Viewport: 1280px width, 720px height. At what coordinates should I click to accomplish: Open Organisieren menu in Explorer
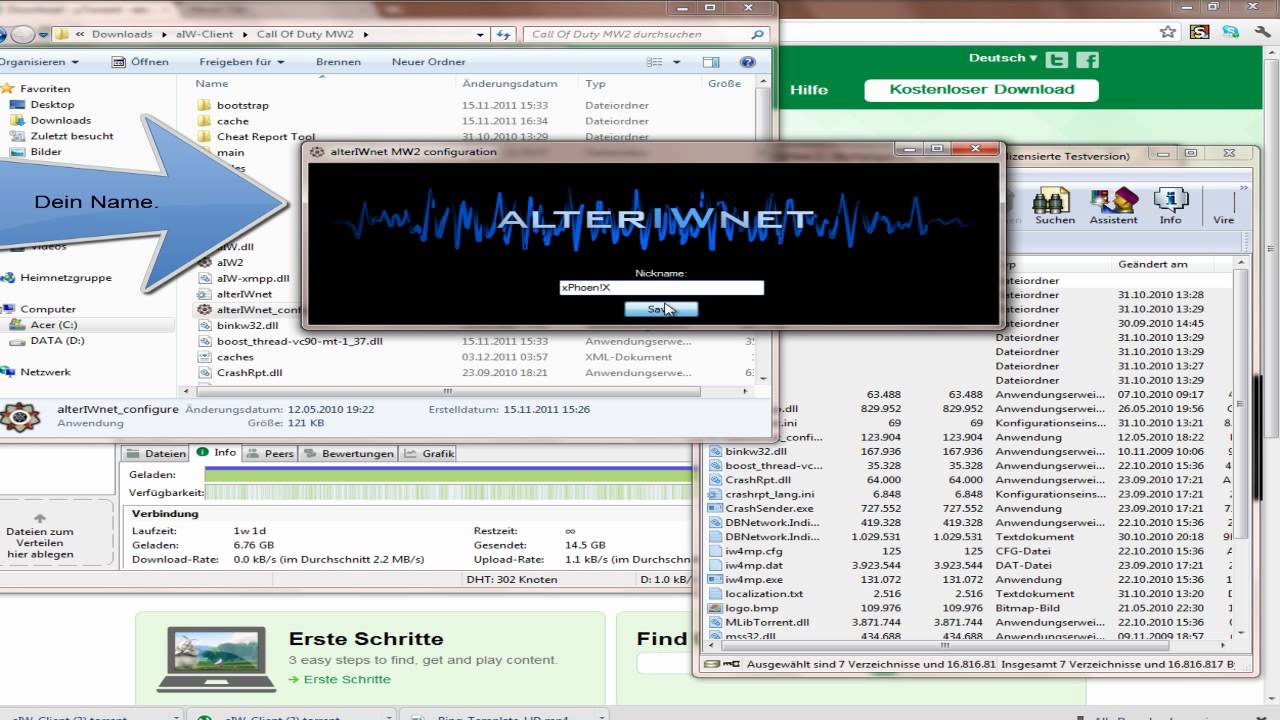(37, 61)
